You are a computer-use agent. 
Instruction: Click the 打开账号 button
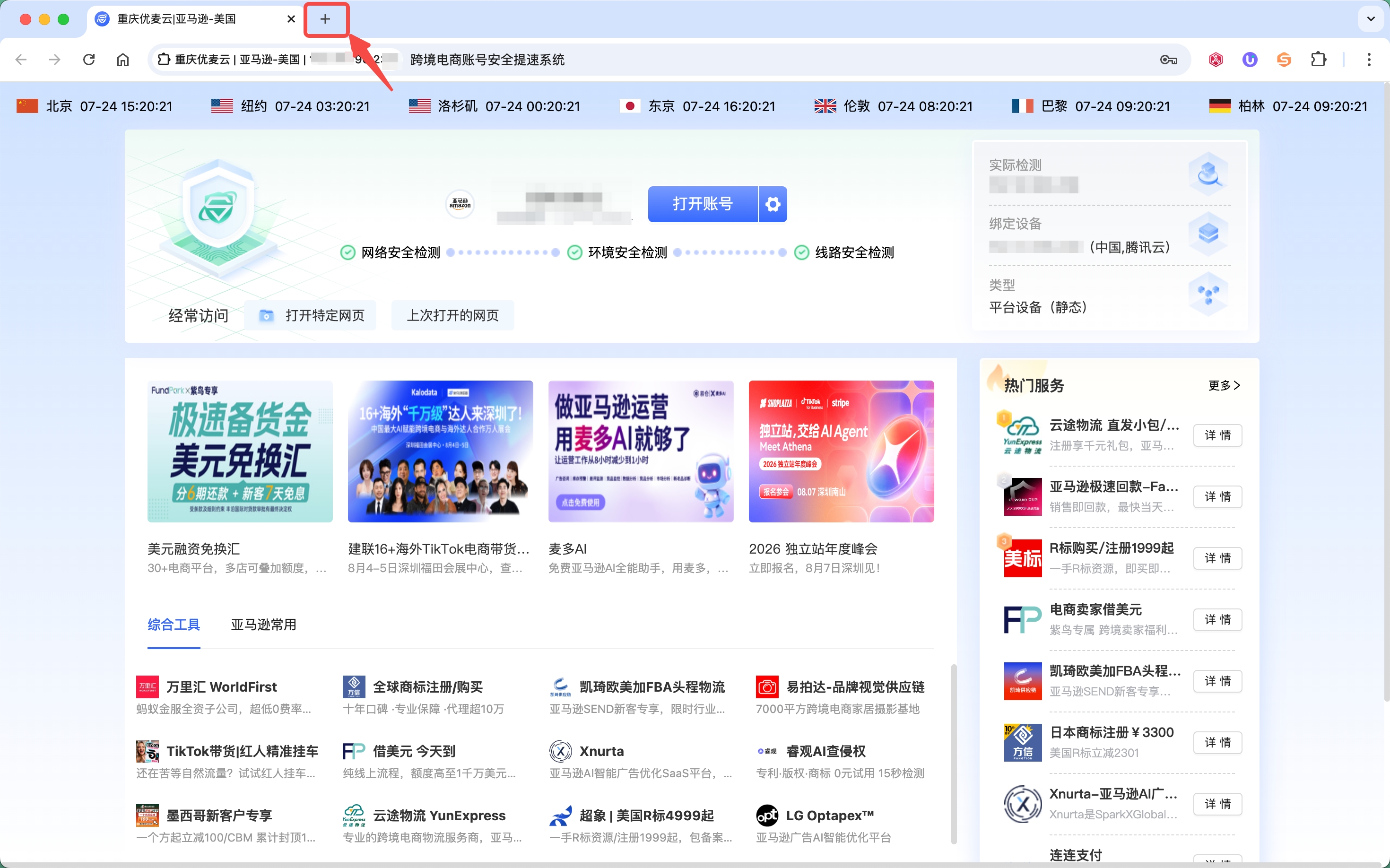click(703, 204)
